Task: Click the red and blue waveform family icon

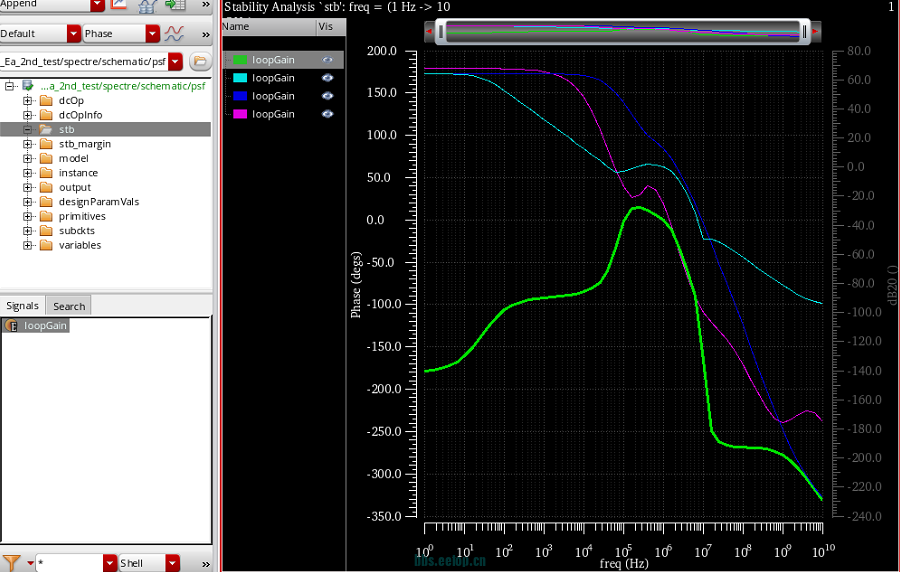Action: (174, 34)
